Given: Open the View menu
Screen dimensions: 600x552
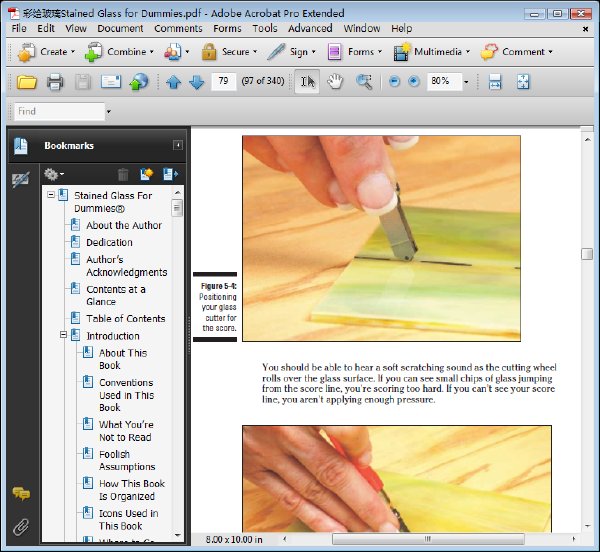Looking at the screenshot, I should click(76, 28).
